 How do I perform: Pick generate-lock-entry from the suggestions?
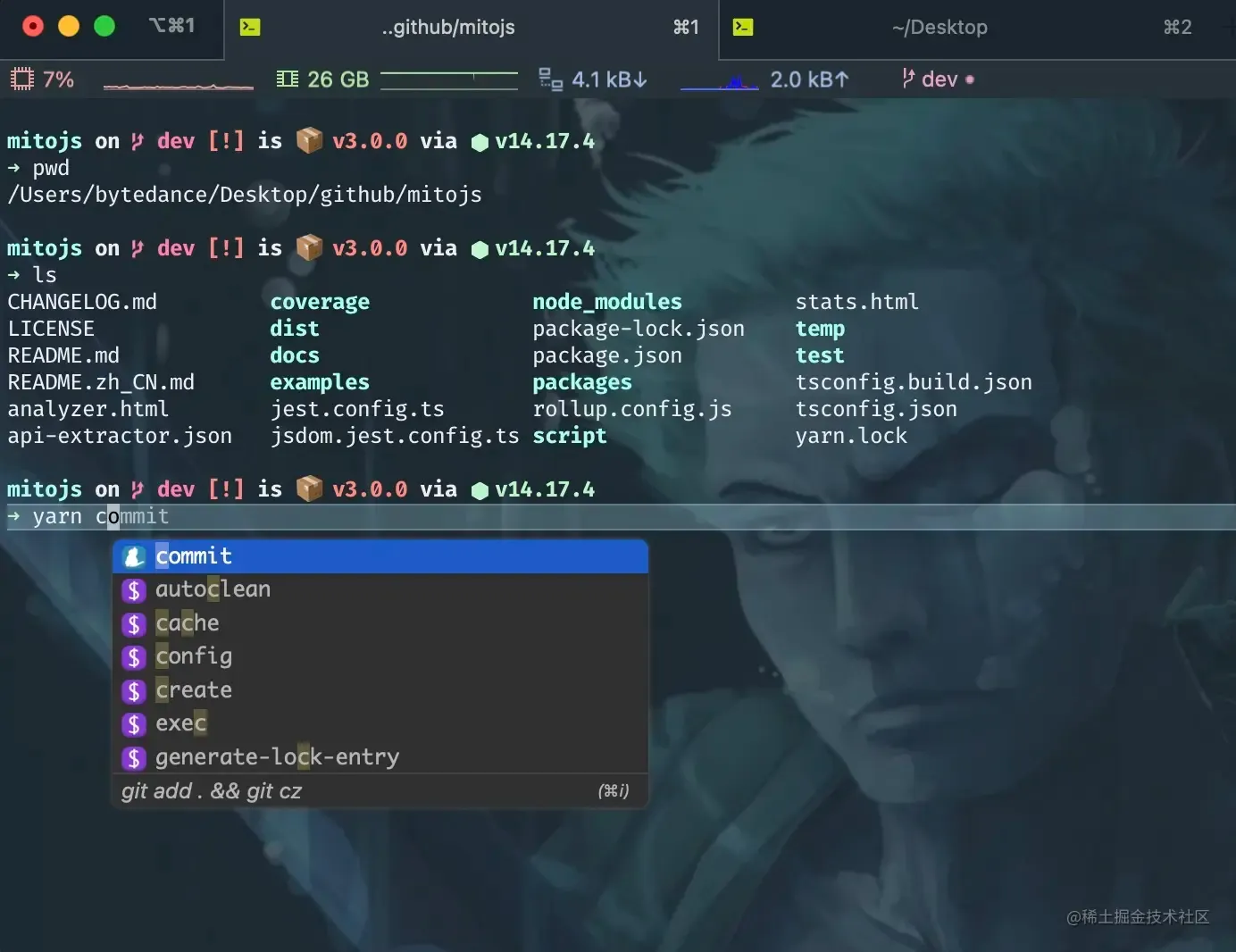[276, 756]
